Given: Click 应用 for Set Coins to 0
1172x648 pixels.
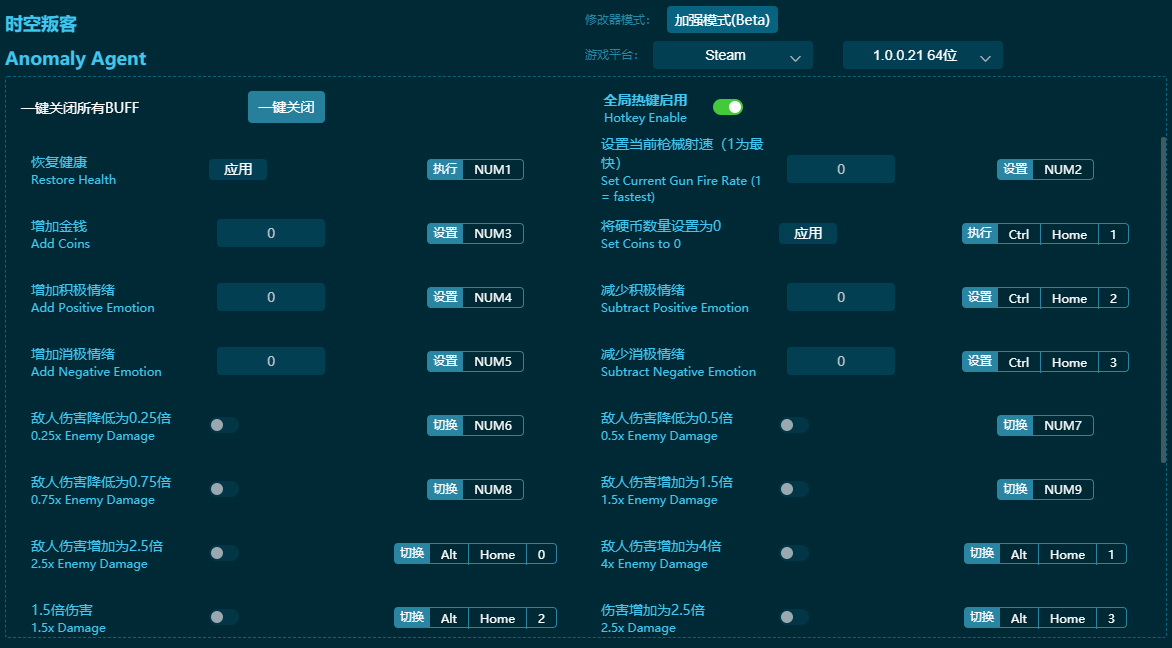Looking at the screenshot, I should (808, 233).
